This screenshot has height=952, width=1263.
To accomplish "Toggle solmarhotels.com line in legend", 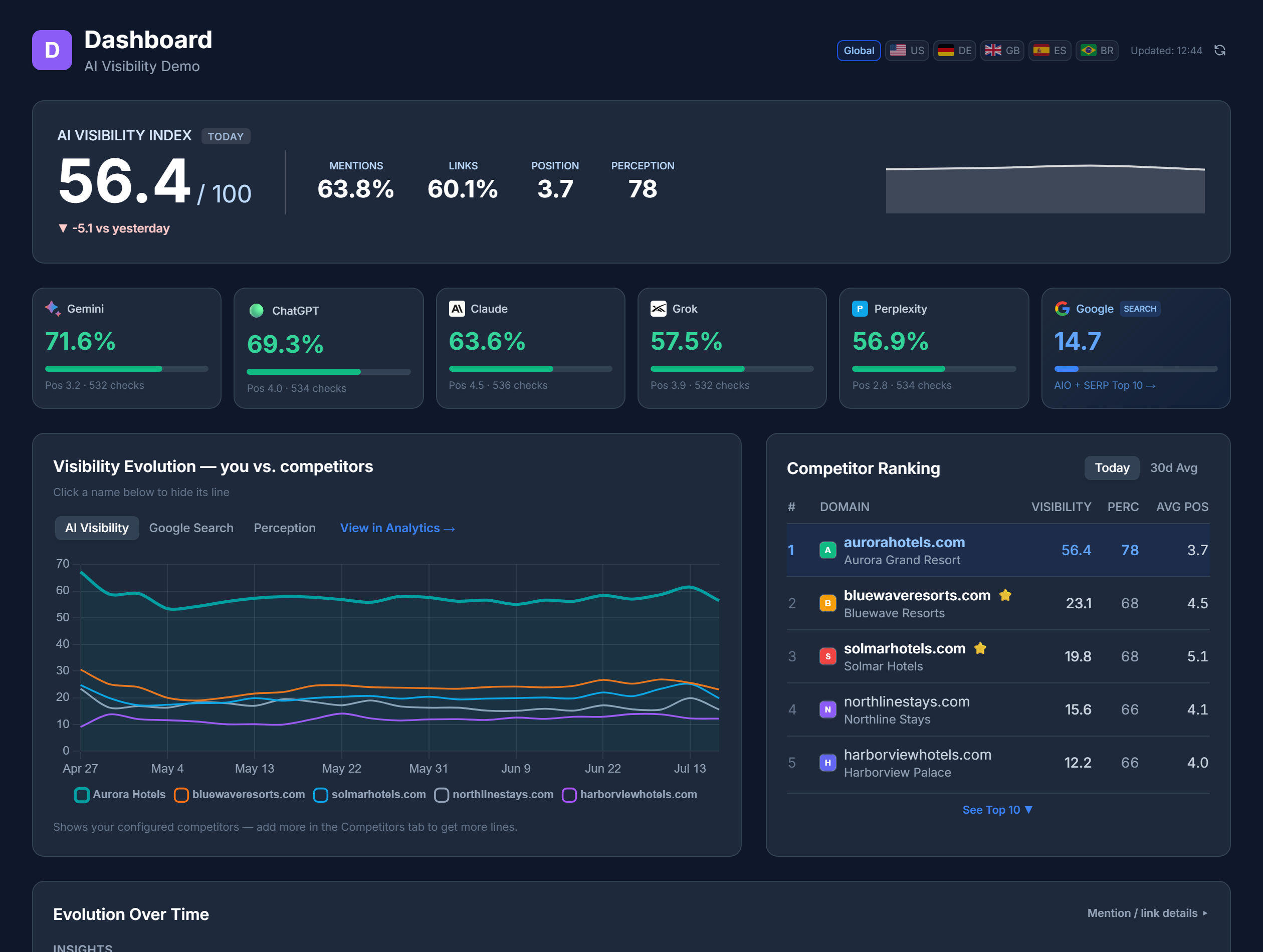I will pyautogui.click(x=370, y=795).
